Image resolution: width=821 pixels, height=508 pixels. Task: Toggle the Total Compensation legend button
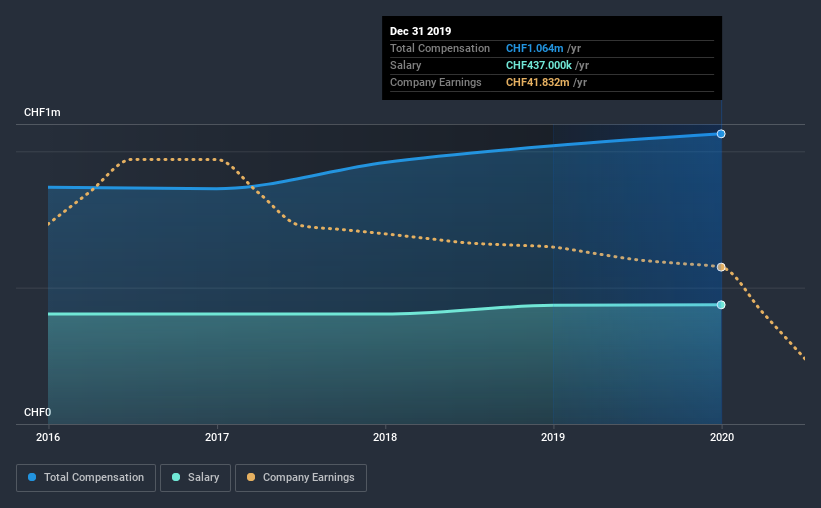tap(86, 478)
